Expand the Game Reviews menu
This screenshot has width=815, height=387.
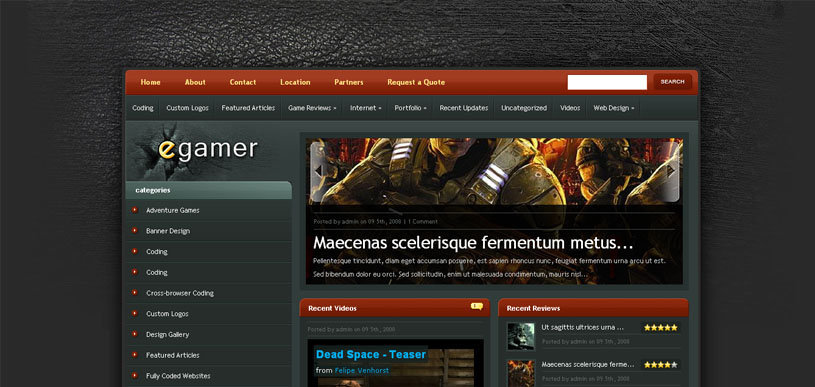tap(312, 108)
